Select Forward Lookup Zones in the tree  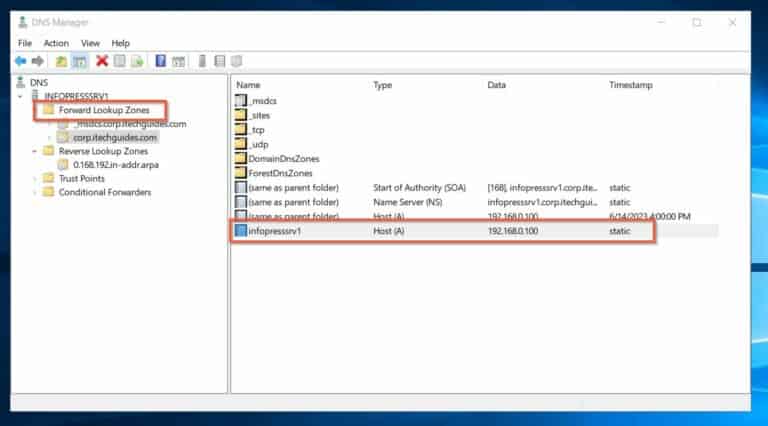coord(104,110)
